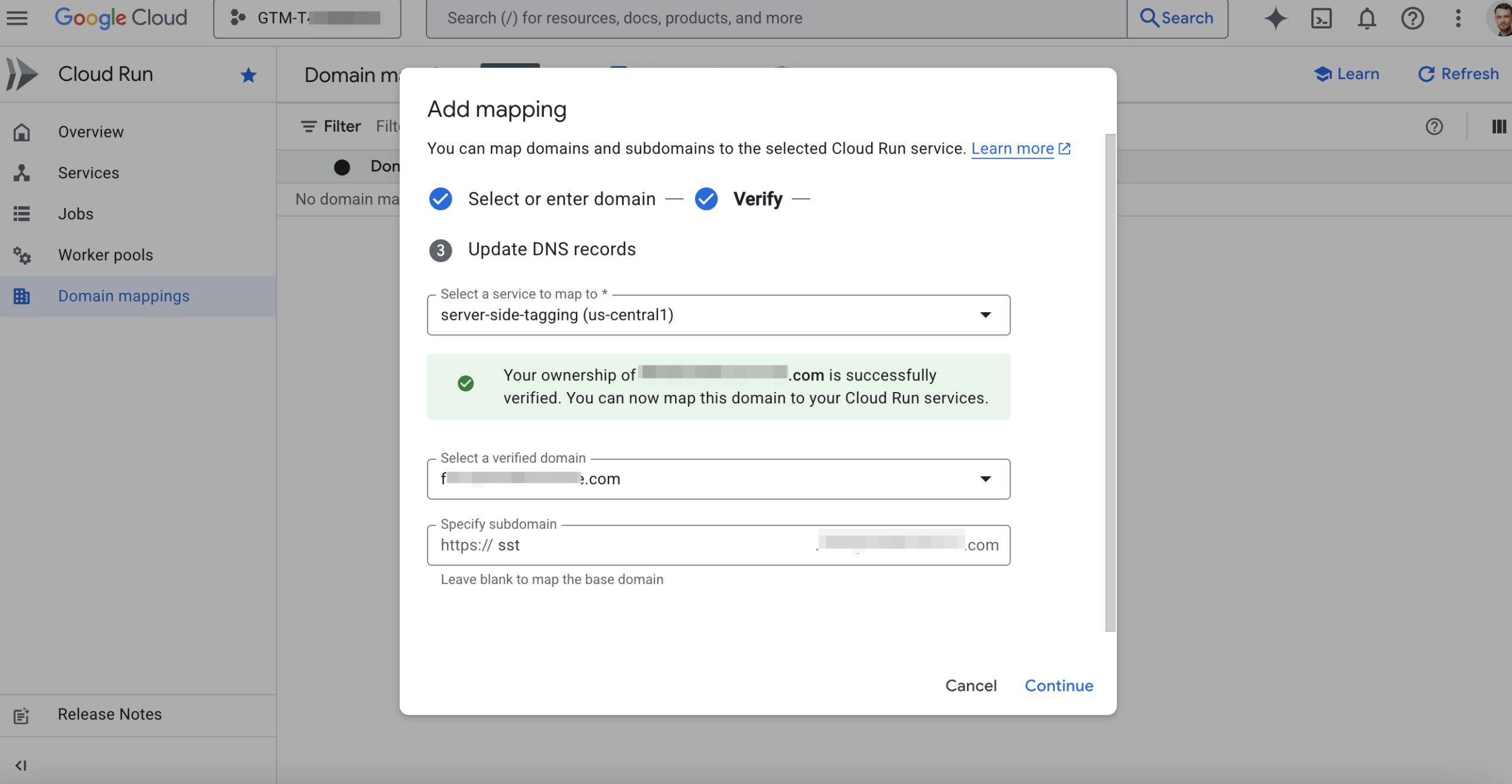Click the Continue button
Image resolution: width=1512 pixels, height=784 pixels.
click(x=1058, y=685)
